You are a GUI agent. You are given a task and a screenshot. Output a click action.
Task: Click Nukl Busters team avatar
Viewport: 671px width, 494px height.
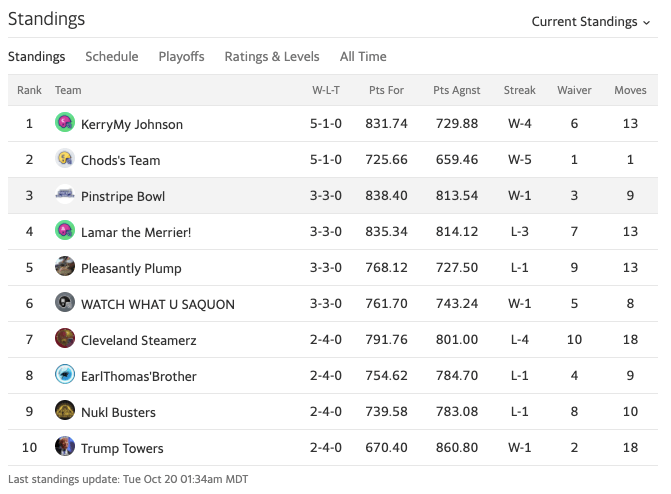(65, 411)
